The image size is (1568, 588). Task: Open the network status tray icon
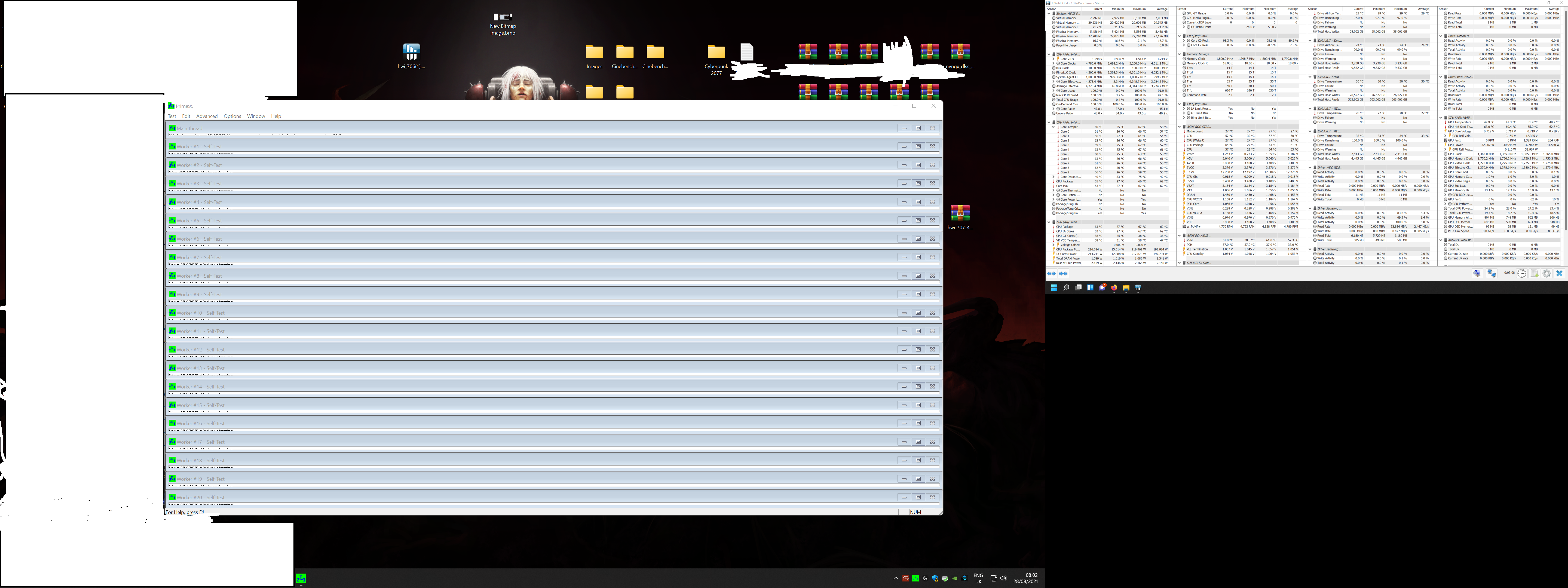tap(993, 578)
